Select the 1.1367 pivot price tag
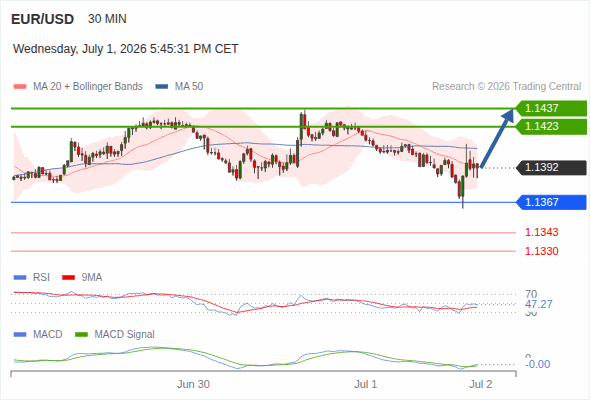Image resolution: width=590 pixels, height=400 pixels. click(551, 202)
